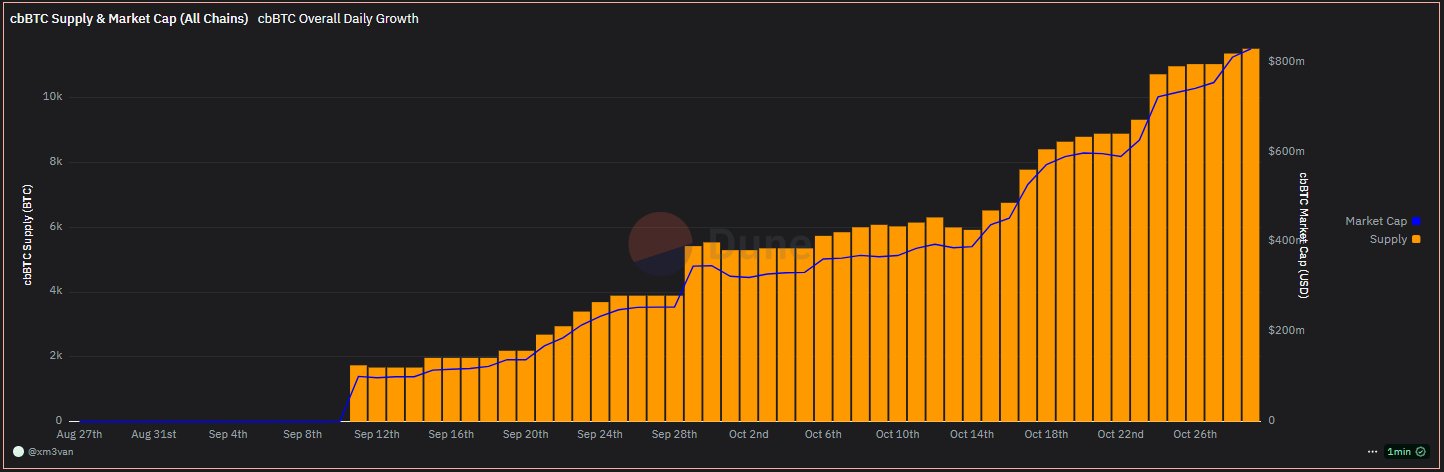Click the $800m right axis label
The width and height of the screenshot is (1444, 472).
tap(1285, 62)
